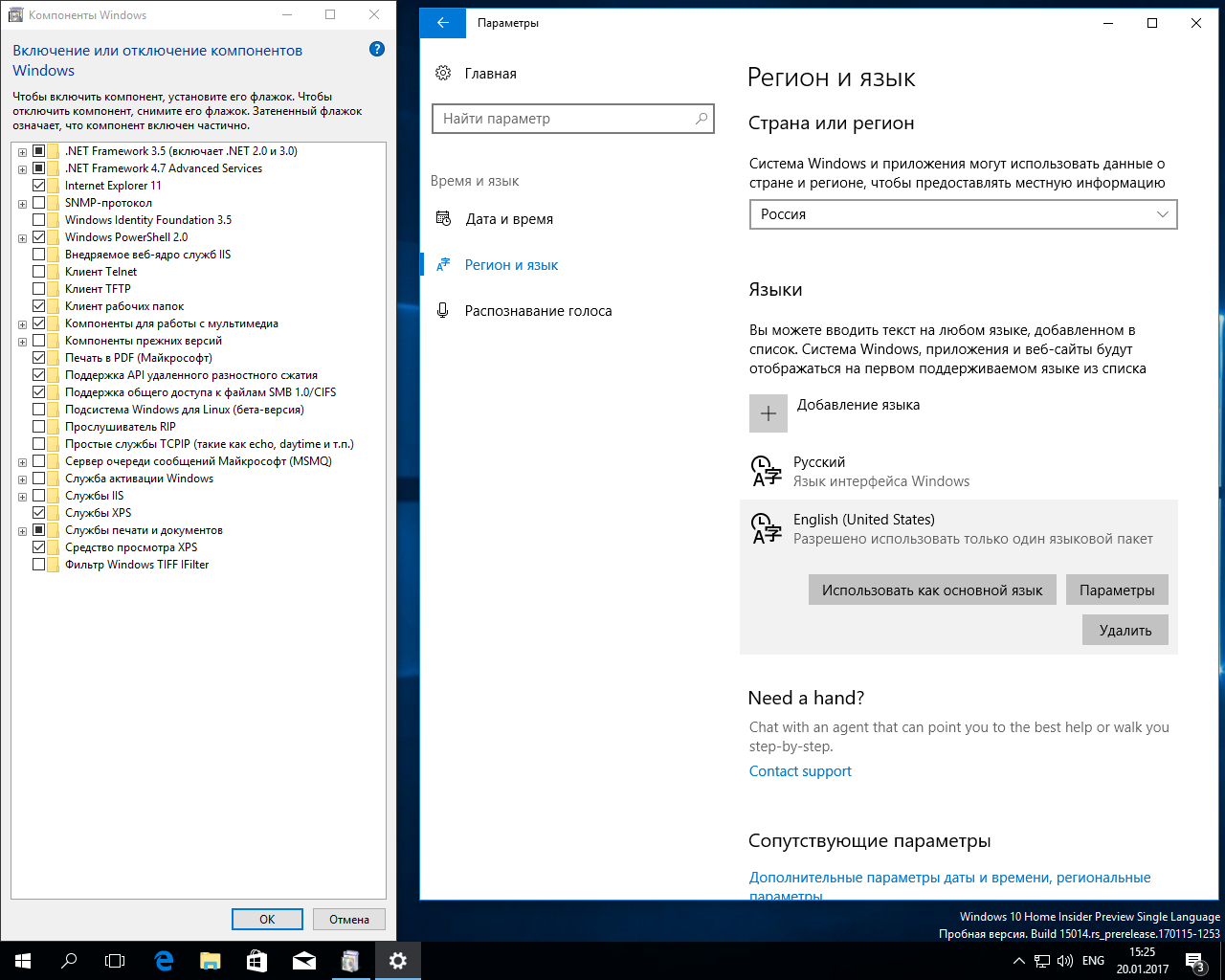Open Дата и время settings page

(x=509, y=219)
